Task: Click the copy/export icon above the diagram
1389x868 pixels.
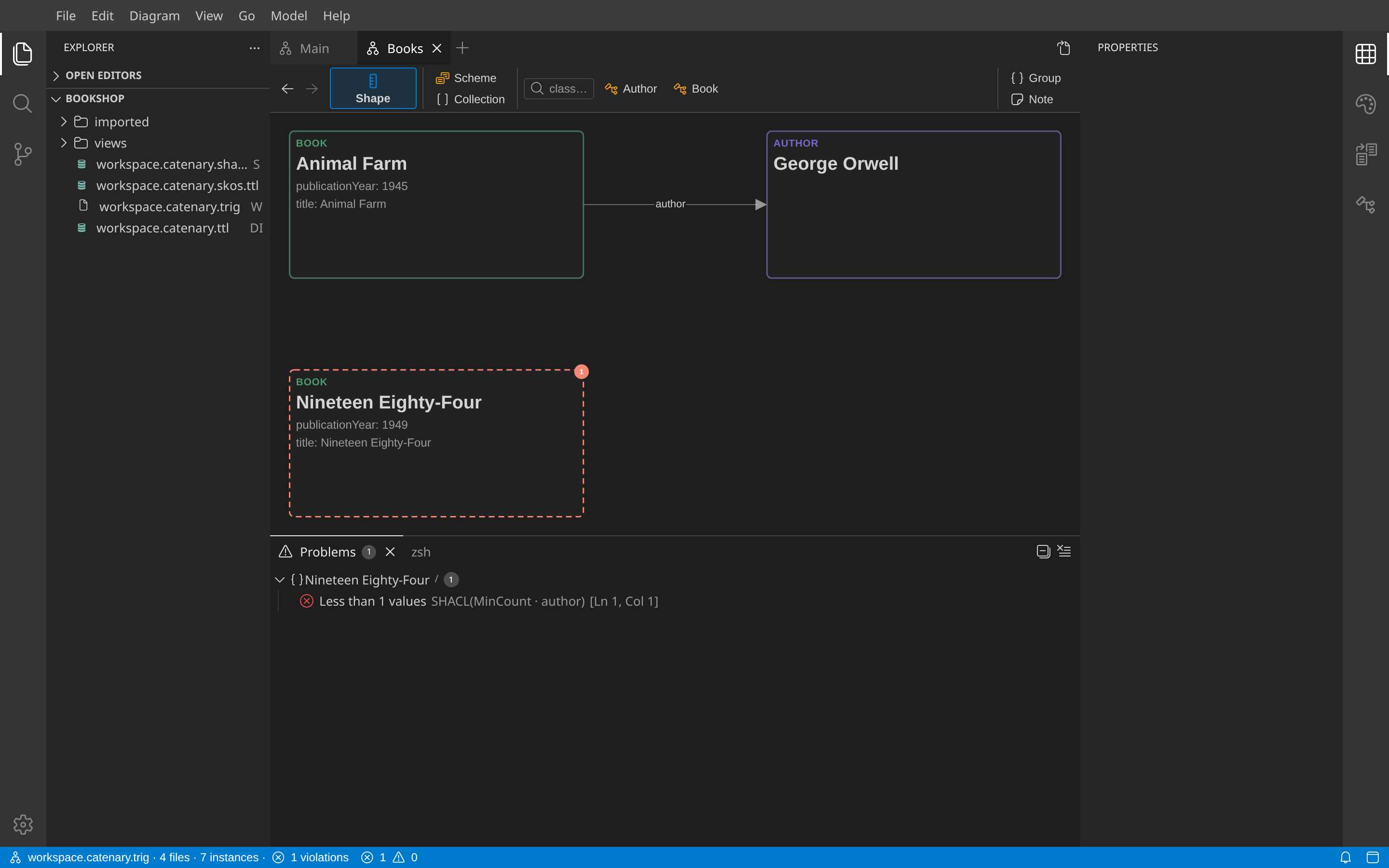Action: tap(1063, 48)
